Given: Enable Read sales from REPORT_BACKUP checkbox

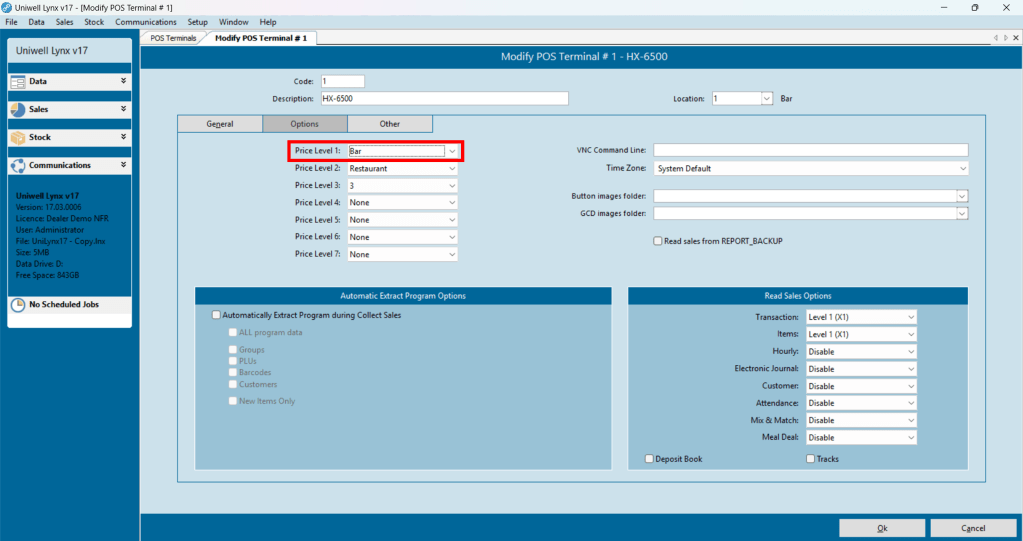Looking at the screenshot, I should [x=658, y=241].
